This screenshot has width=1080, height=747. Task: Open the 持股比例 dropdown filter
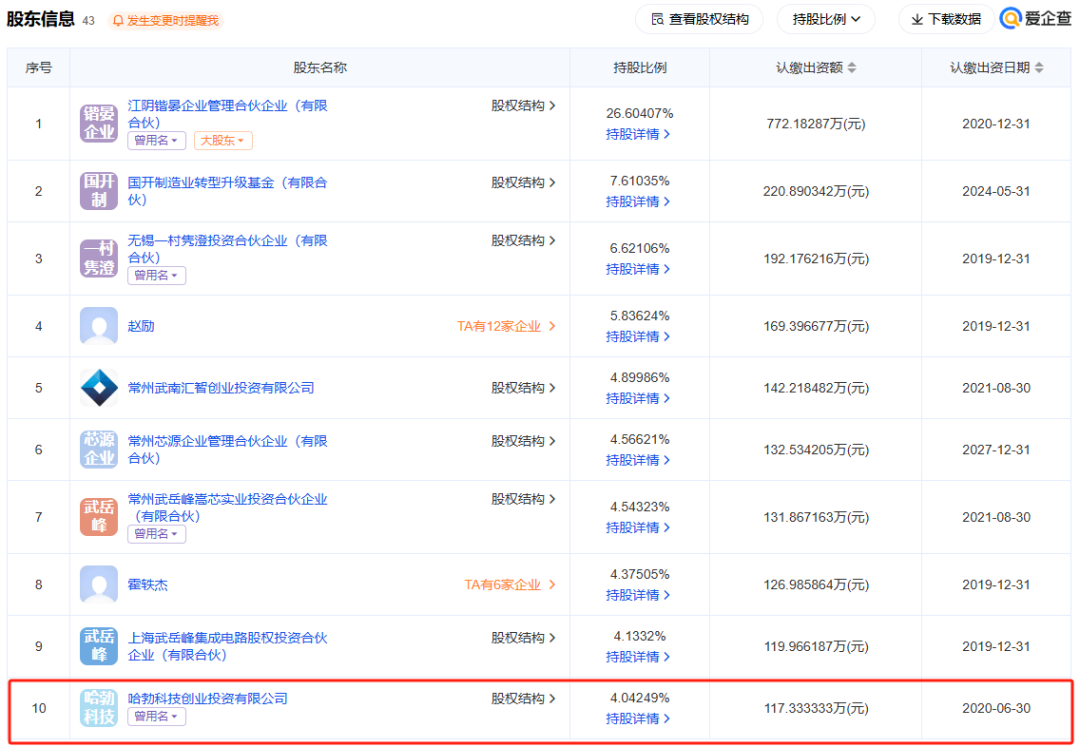coord(826,19)
